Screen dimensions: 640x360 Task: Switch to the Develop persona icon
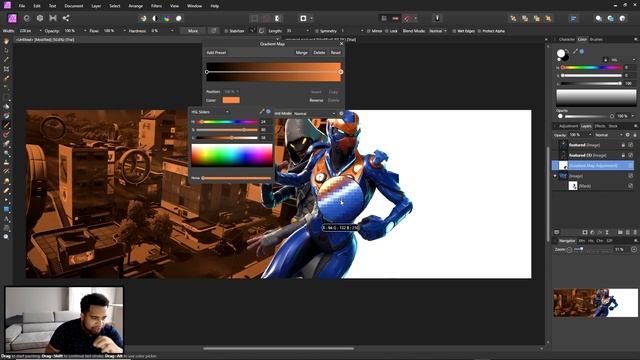[x=40, y=18]
